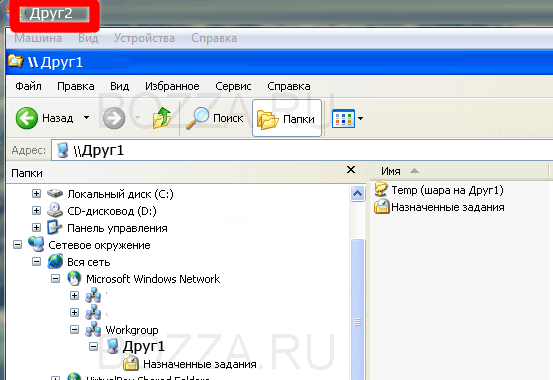Expand CD-дисковод (D:) node
553x380 pixels.
click(36, 210)
